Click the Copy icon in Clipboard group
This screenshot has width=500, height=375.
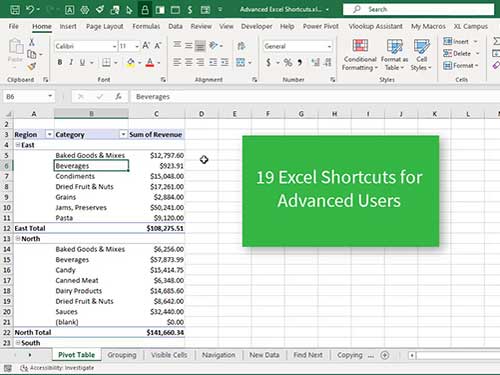pyautogui.click(x=32, y=54)
